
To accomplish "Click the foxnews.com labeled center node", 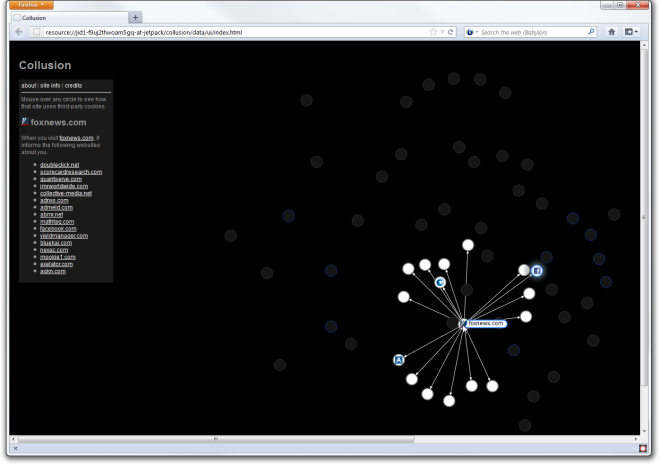I will click(482, 323).
